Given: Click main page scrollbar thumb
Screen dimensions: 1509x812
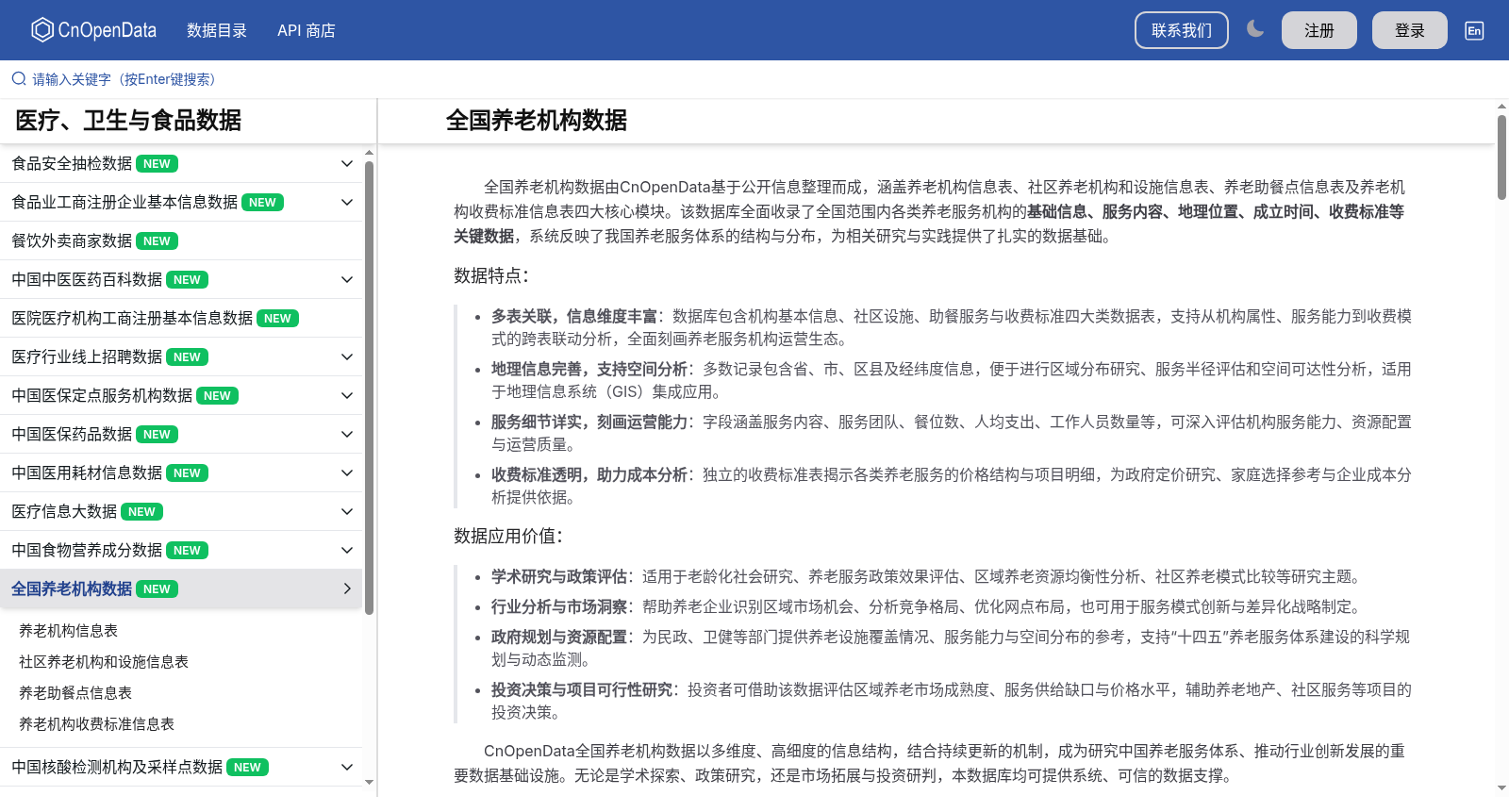Looking at the screenshot, I should [1501, 157].
